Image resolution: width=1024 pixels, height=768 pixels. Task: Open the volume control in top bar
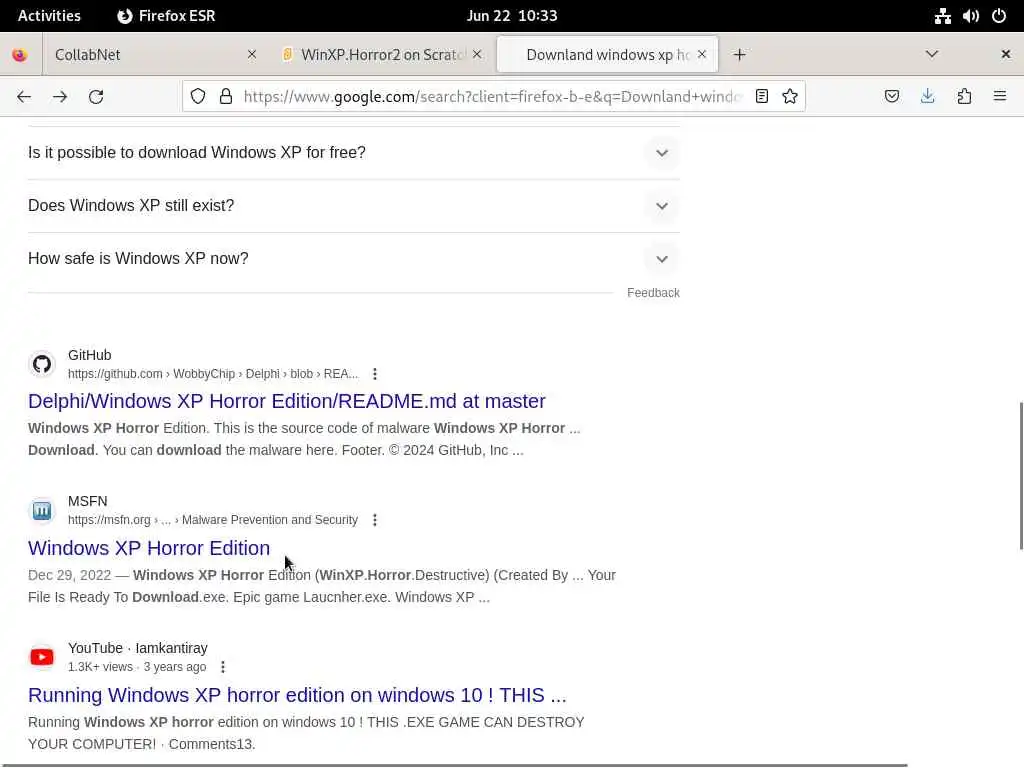point(970,16)
